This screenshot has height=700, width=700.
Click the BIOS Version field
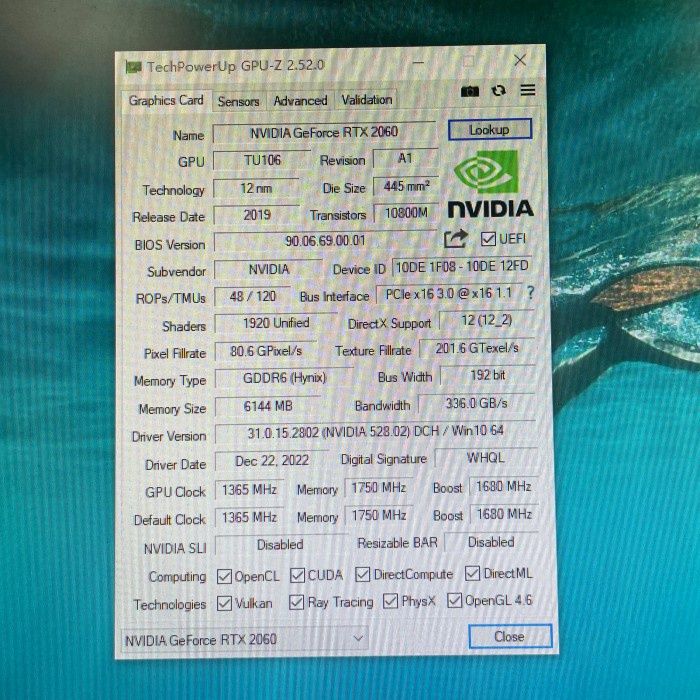pos(325,241)
